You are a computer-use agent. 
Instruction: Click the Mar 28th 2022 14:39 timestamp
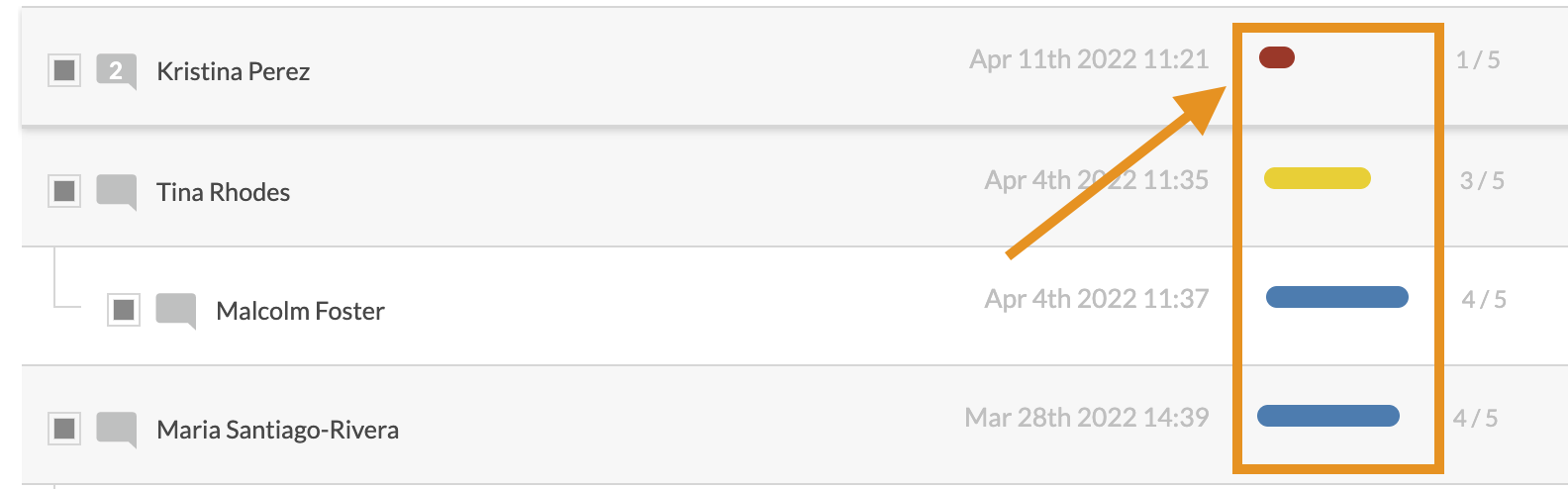coord(1087,418)
